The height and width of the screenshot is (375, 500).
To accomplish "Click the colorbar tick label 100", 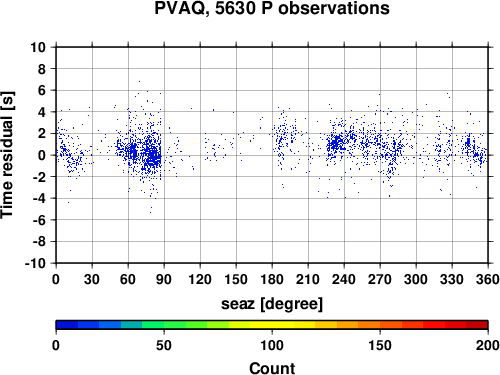I will [272, 346].
